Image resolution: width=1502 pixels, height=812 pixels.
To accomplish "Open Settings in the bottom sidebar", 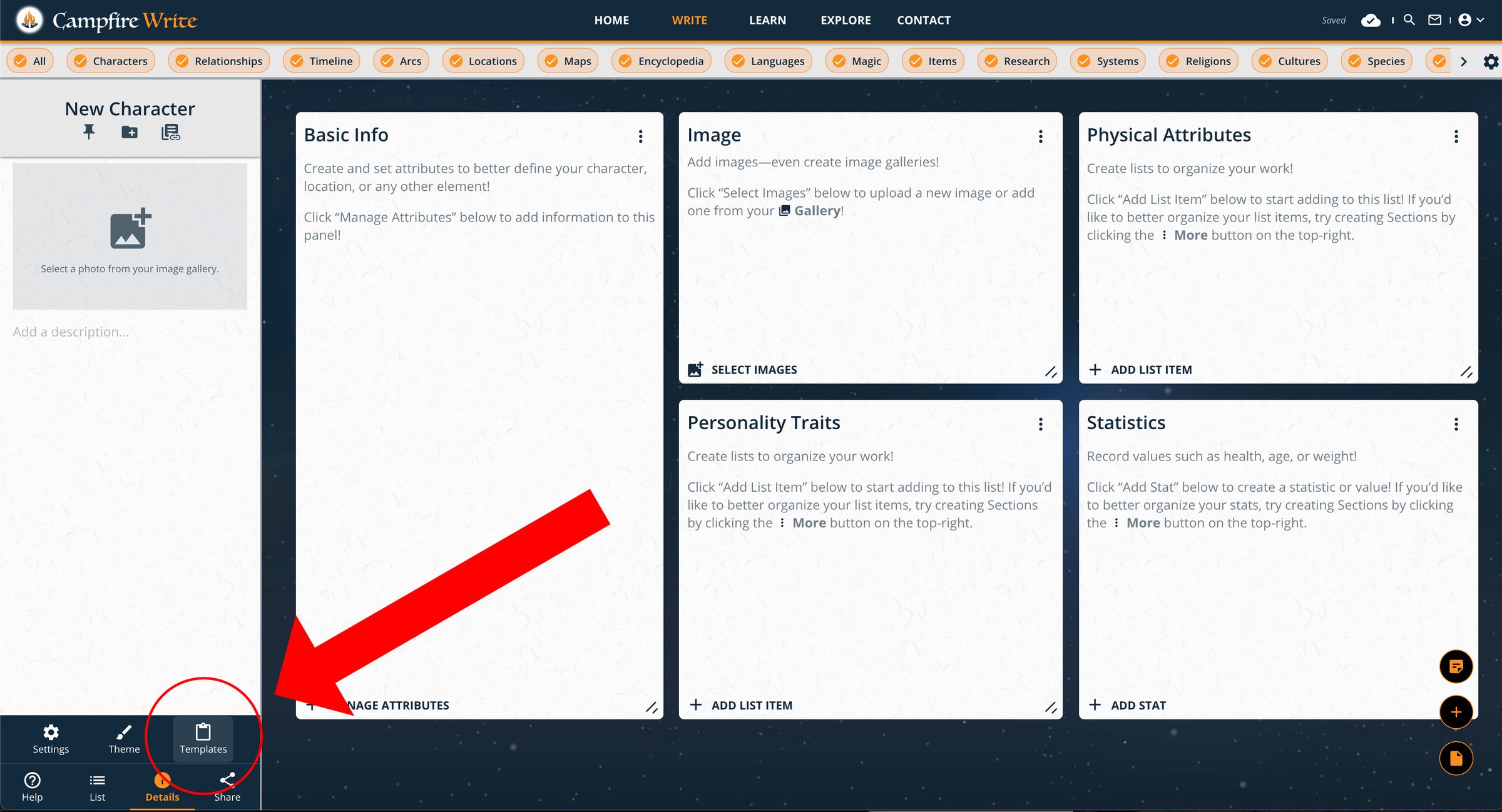I will coord(51,739).
